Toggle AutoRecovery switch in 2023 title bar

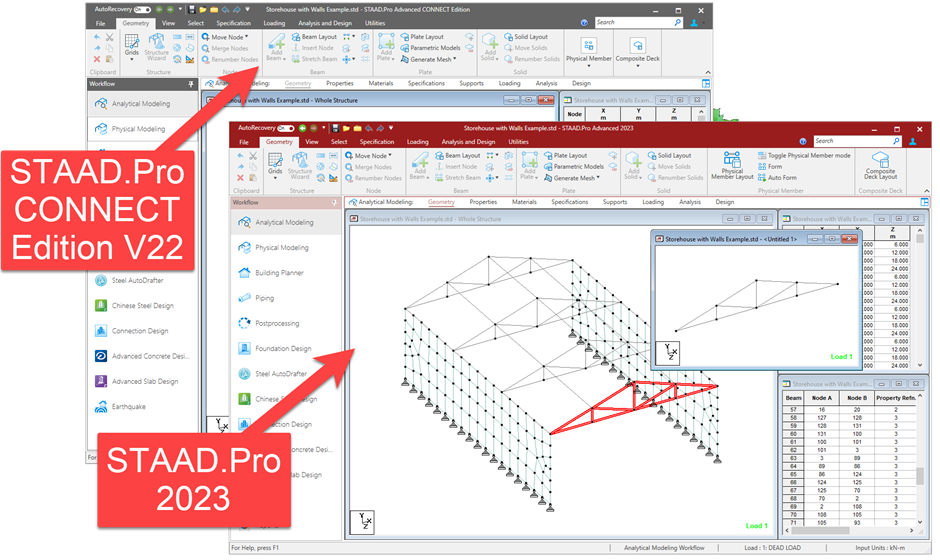tap(286, 128)
